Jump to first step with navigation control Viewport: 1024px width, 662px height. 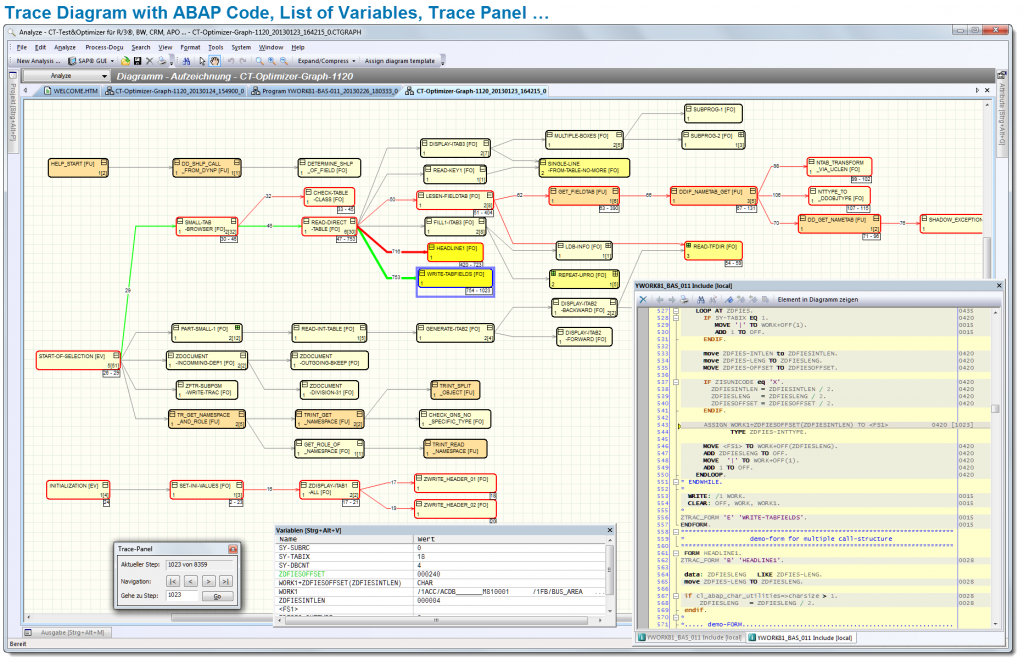pos(173,581)
